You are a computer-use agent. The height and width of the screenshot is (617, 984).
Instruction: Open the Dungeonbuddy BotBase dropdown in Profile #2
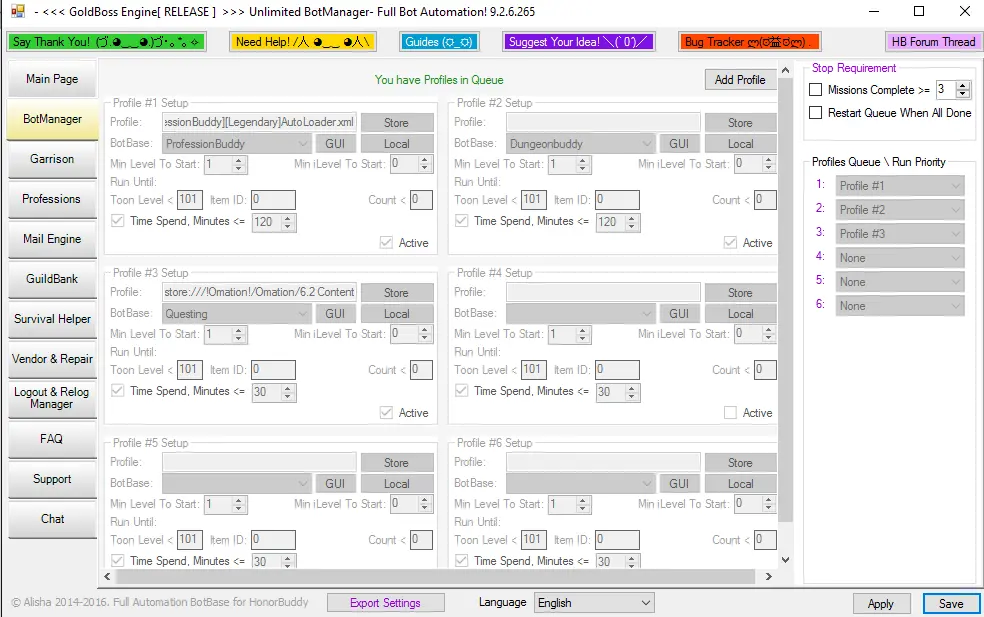[580, 144]
